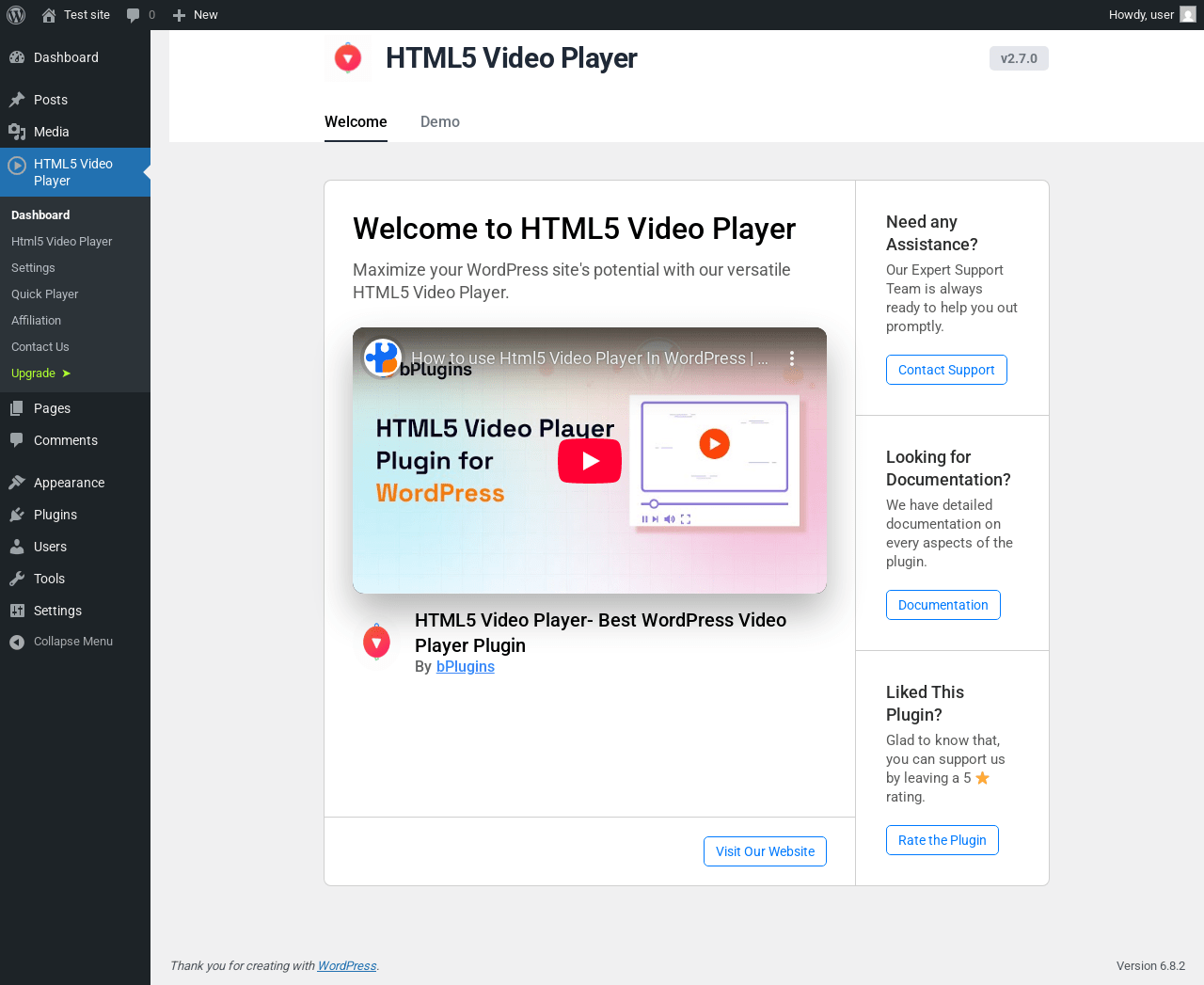Screen dimensions: 1204x985
Task: Open the video's three-dot more menu
Action: click(792, 358)
